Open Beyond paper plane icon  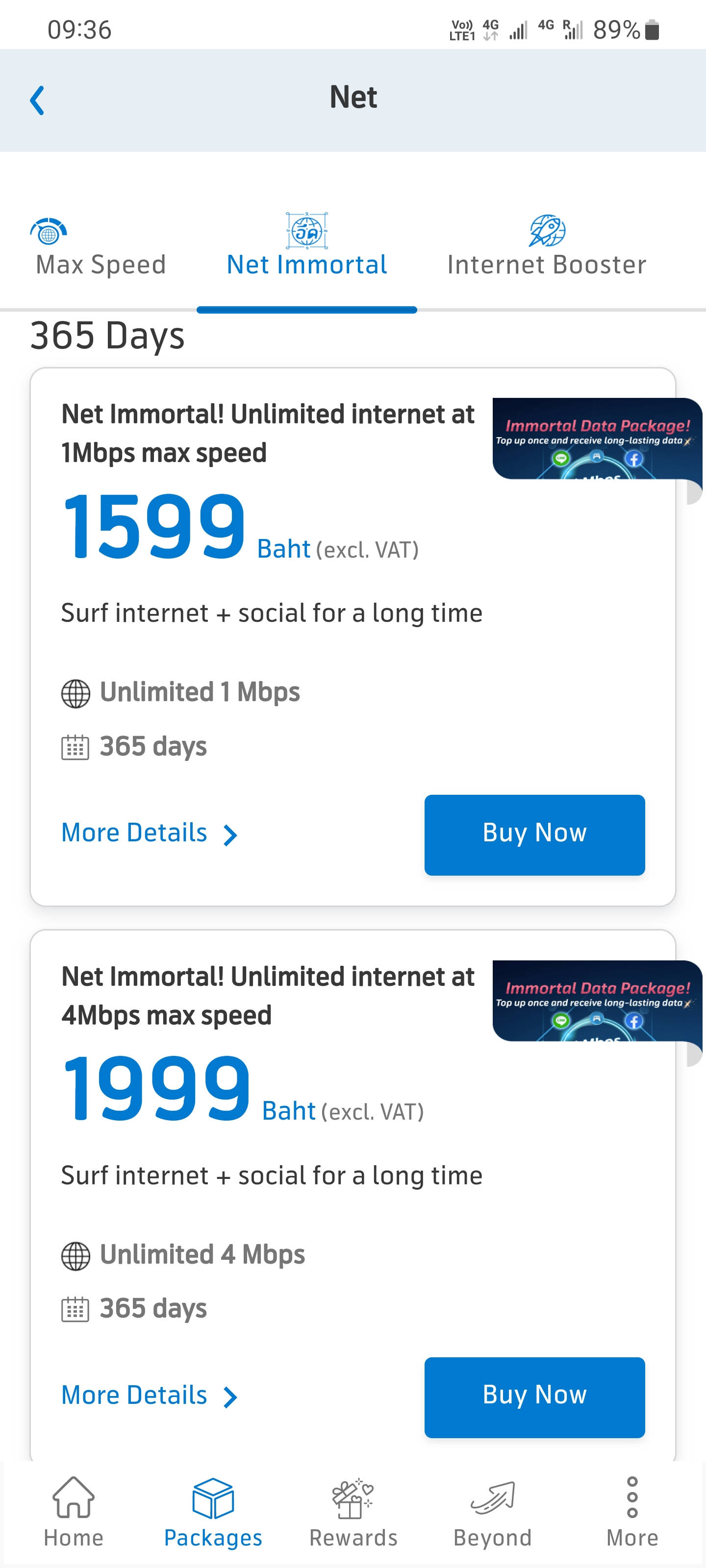click(x=492, y=1498)
